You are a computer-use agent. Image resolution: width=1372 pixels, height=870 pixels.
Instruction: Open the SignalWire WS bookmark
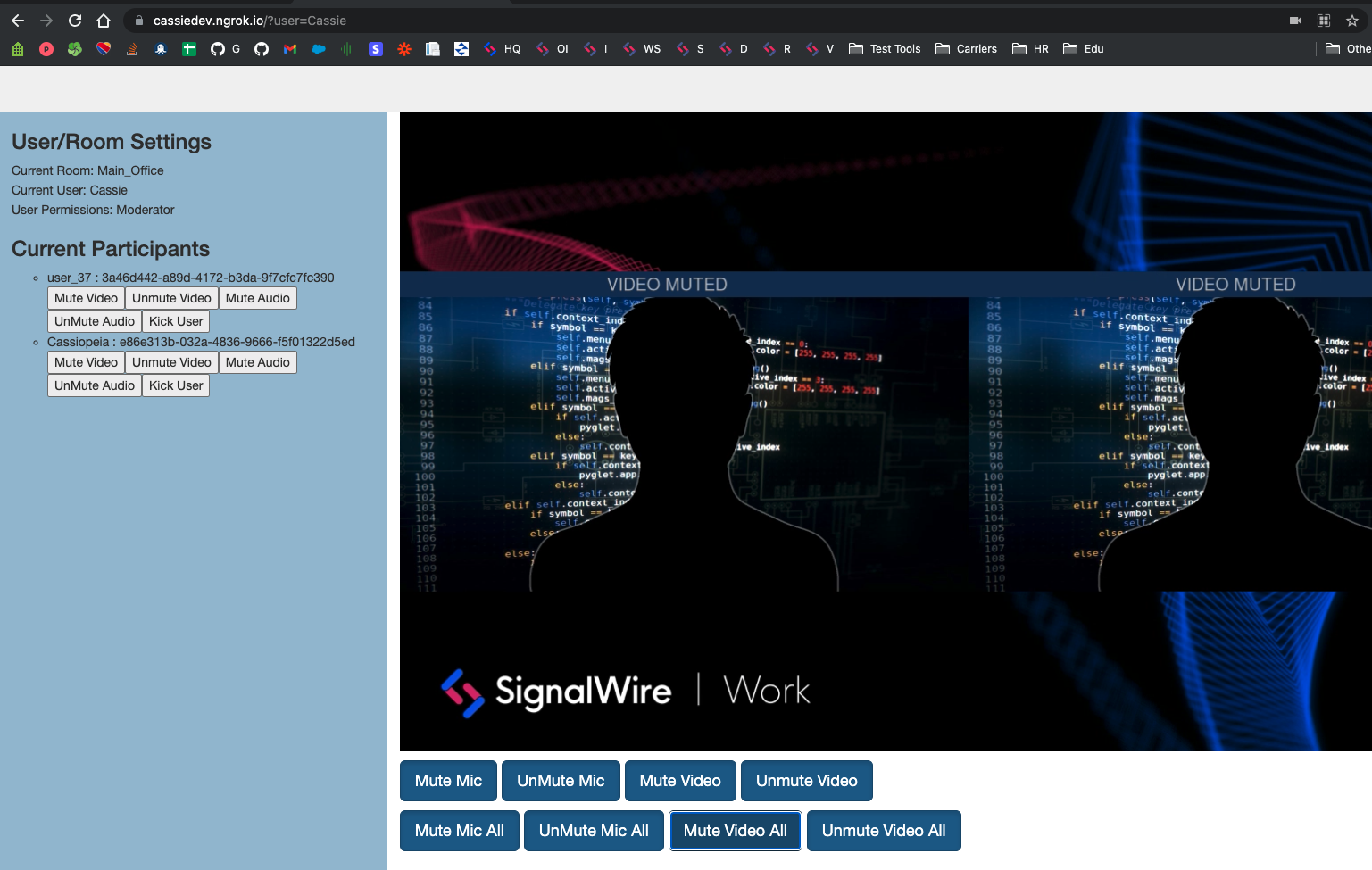642,49
